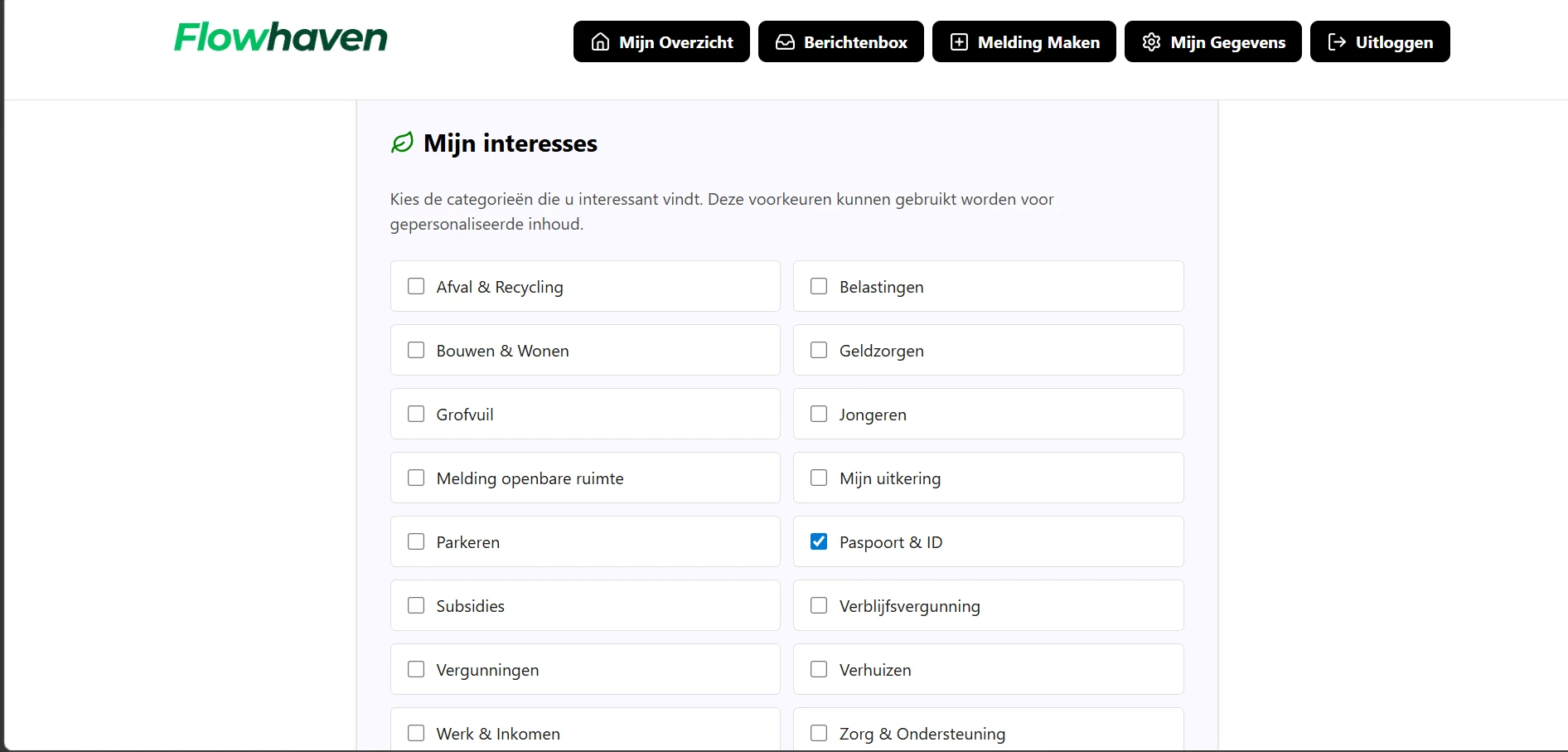Uncheck Paspoort & ID
The image size is (1568, 752).
click(x=819, y=541)
